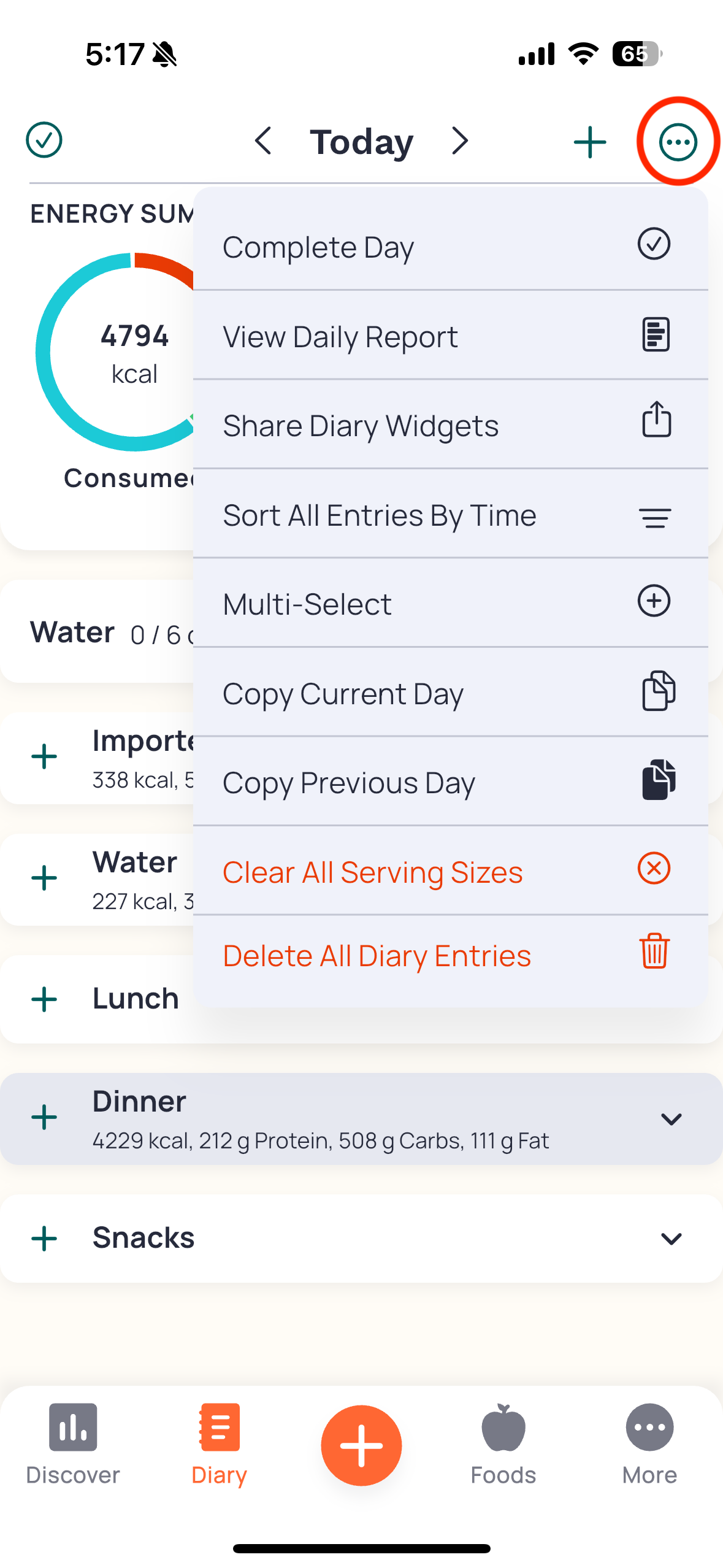Expand the Snacks section chevron
Screen dimensions: 723x1568
click(671, 1238)
